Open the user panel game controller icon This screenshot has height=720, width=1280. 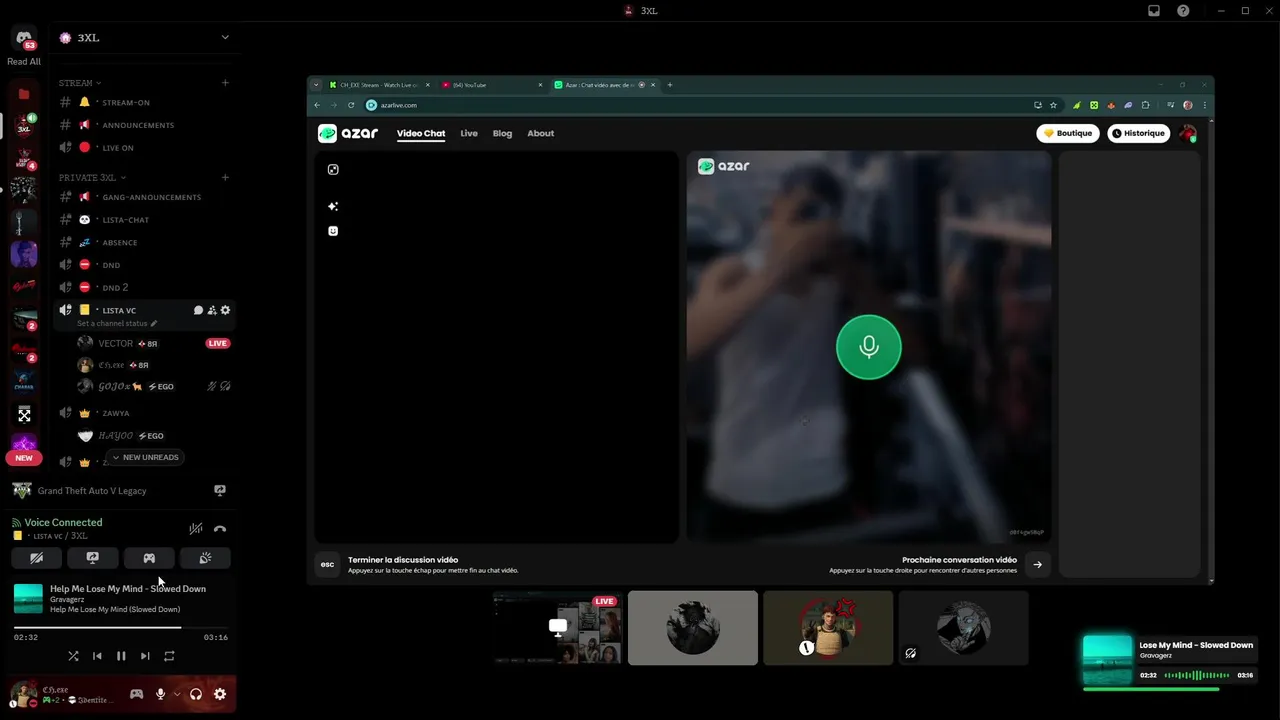pyautogui.click(x=136, y=694)
